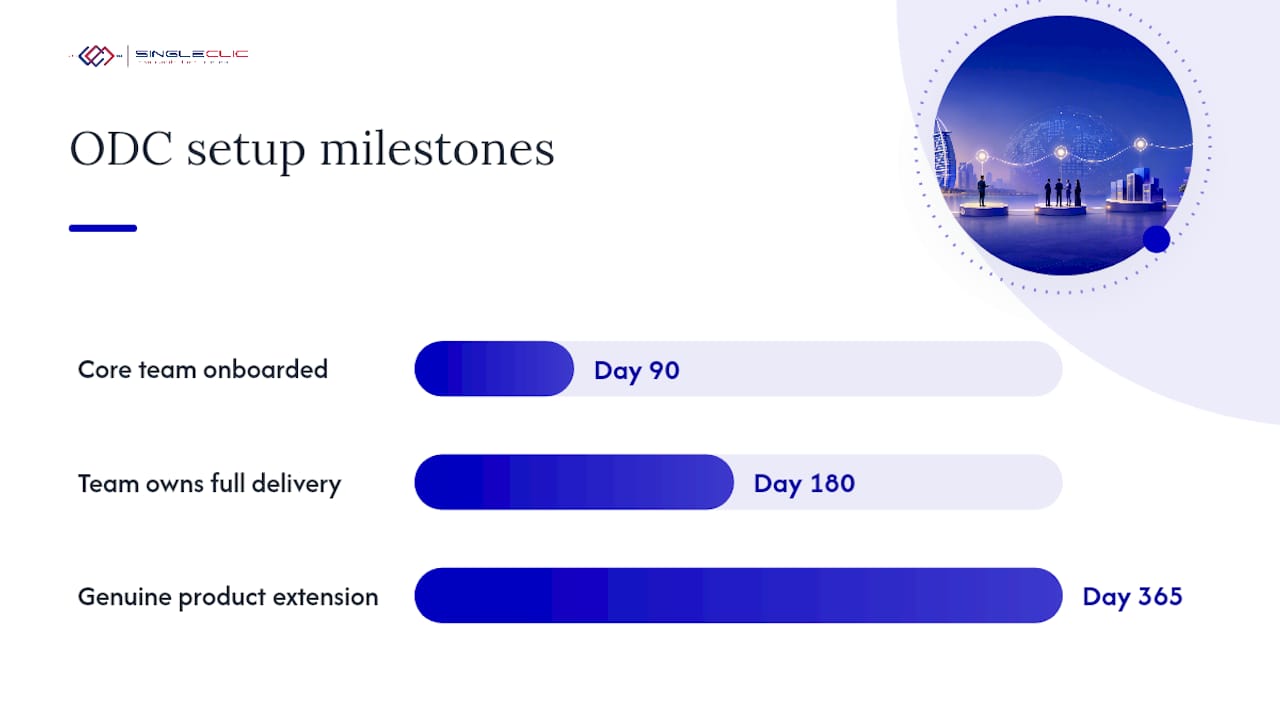Click the fully filled Genuine product extension bar

(x=738, y=596)
